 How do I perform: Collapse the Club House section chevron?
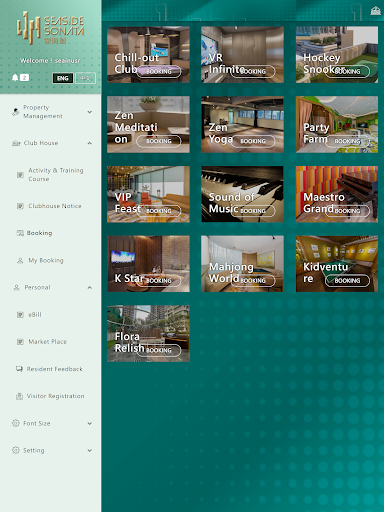(x=90, y=143)
